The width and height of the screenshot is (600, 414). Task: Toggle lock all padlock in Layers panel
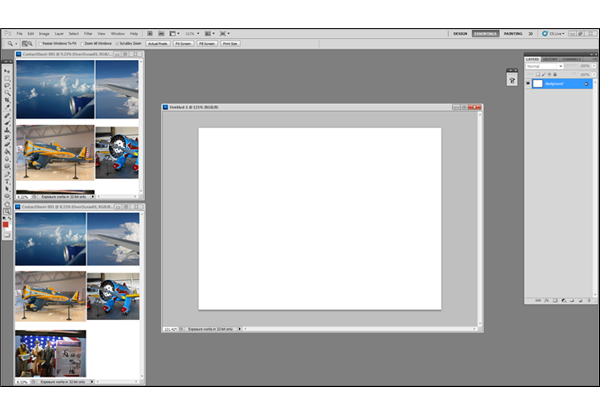tap(555, 74)
